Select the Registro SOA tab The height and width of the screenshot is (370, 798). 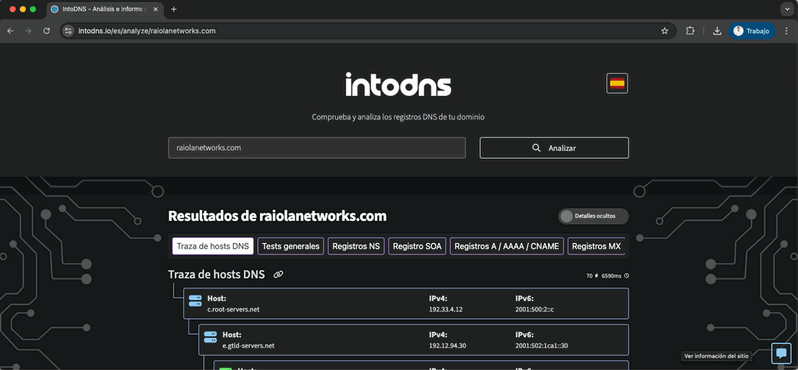click(417, 246)
